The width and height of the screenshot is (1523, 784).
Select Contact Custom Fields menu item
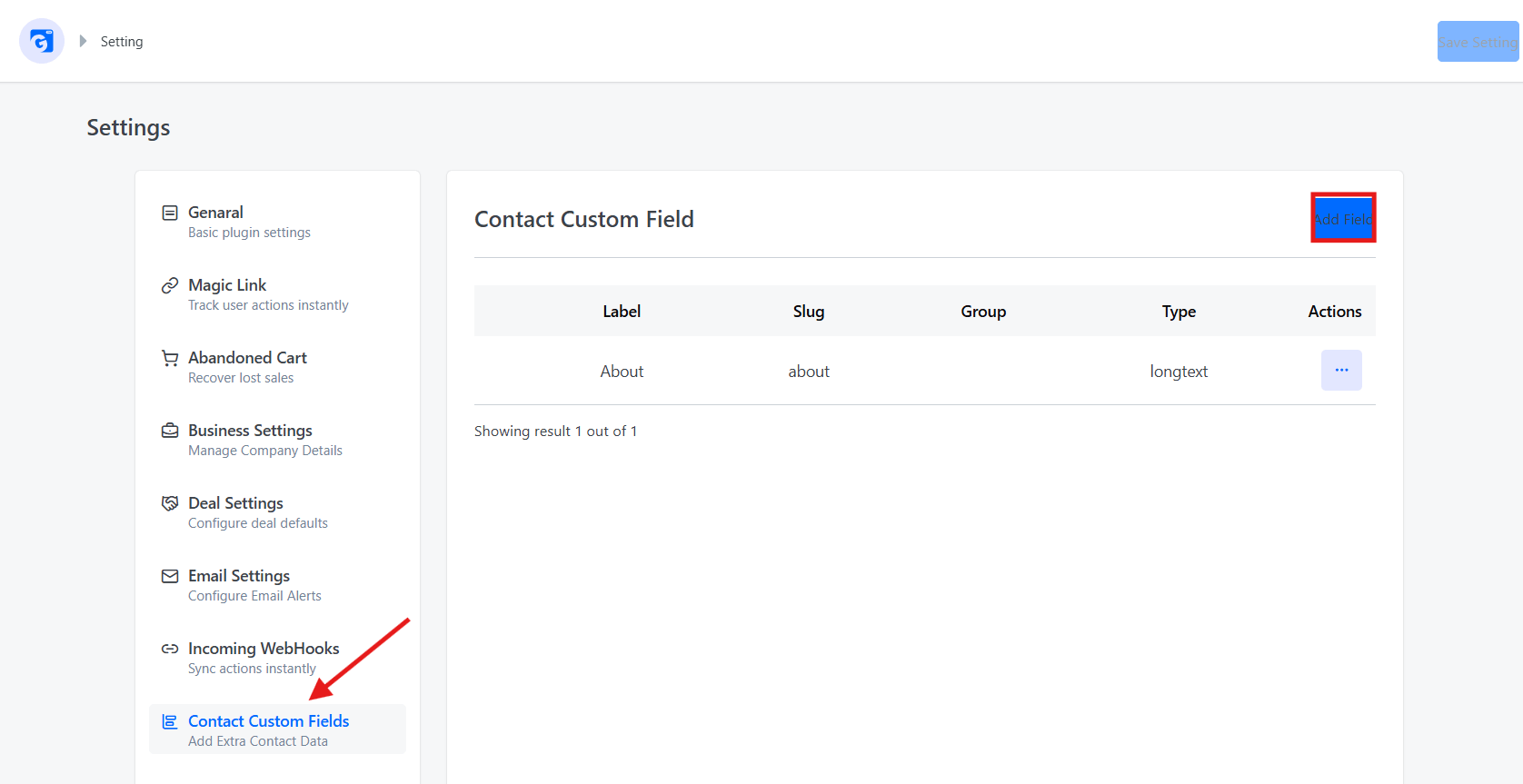point(277,729)
